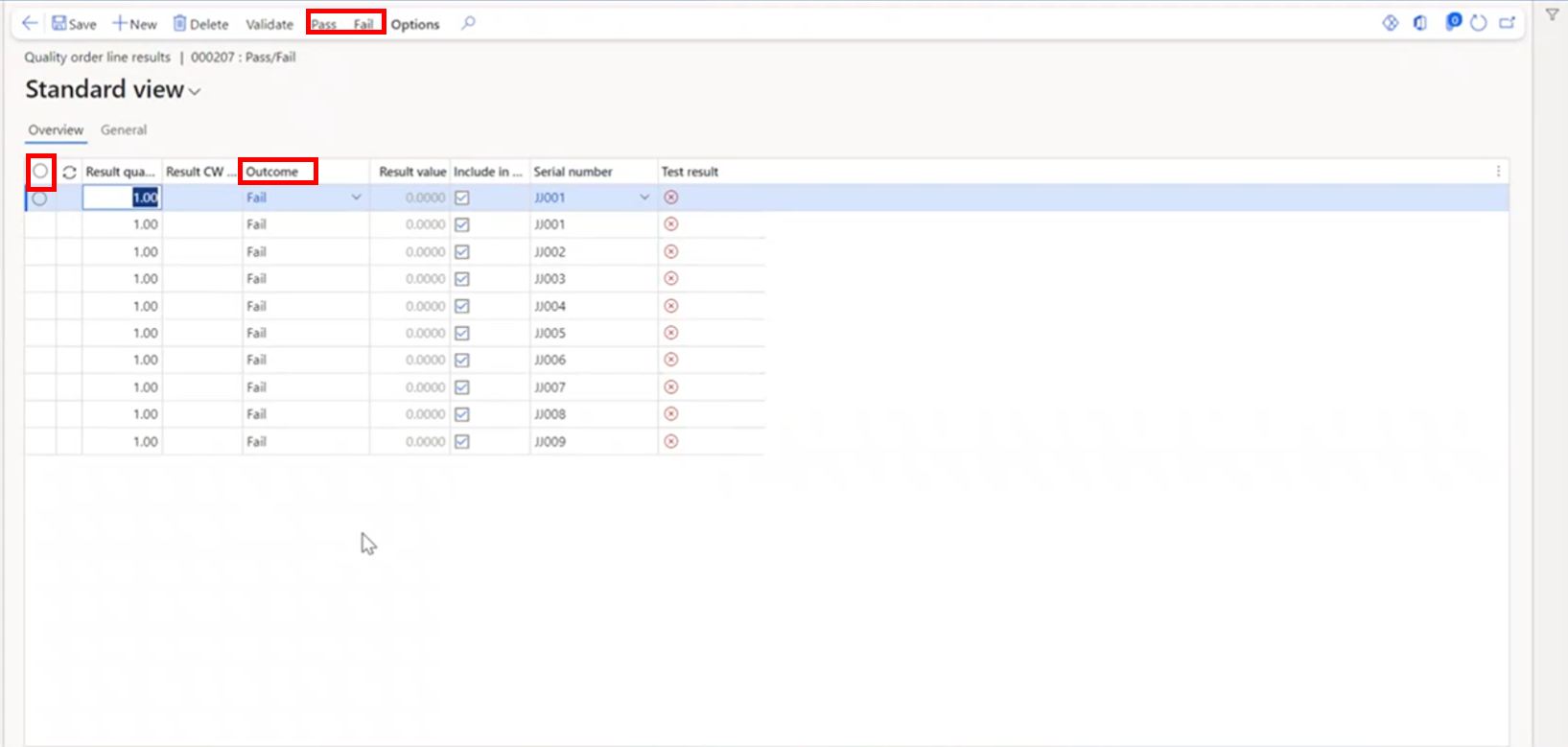This screenshot has width=1568, height=747.
Task: Open the filter pane funnel icon
Action: coord(1552,15)
